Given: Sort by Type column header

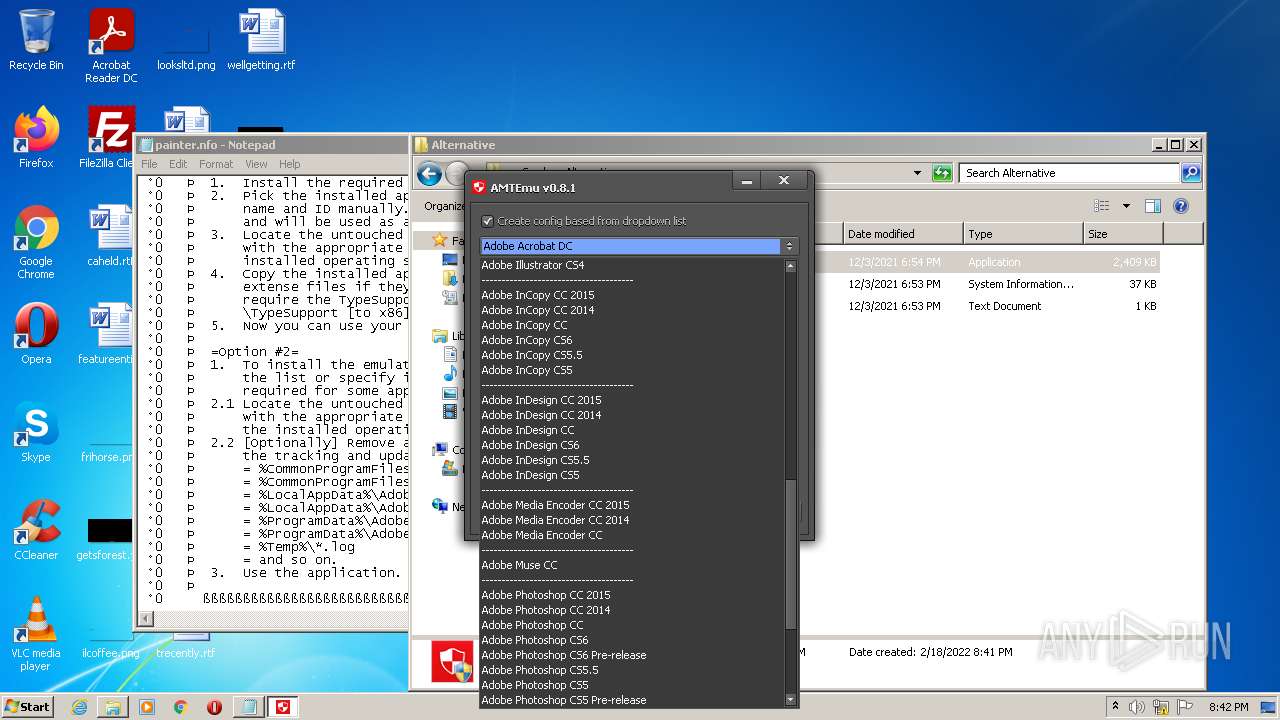Looking at the screenshot, I should click(x=1023, y=234).
